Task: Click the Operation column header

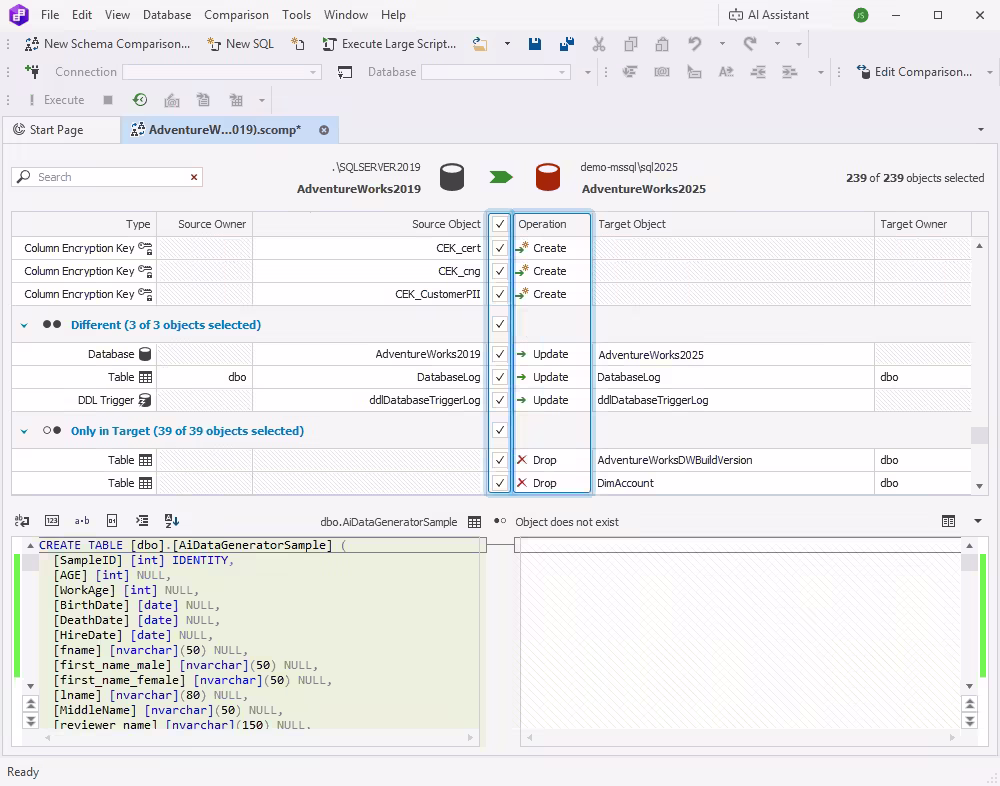Action: pos(552,224)
